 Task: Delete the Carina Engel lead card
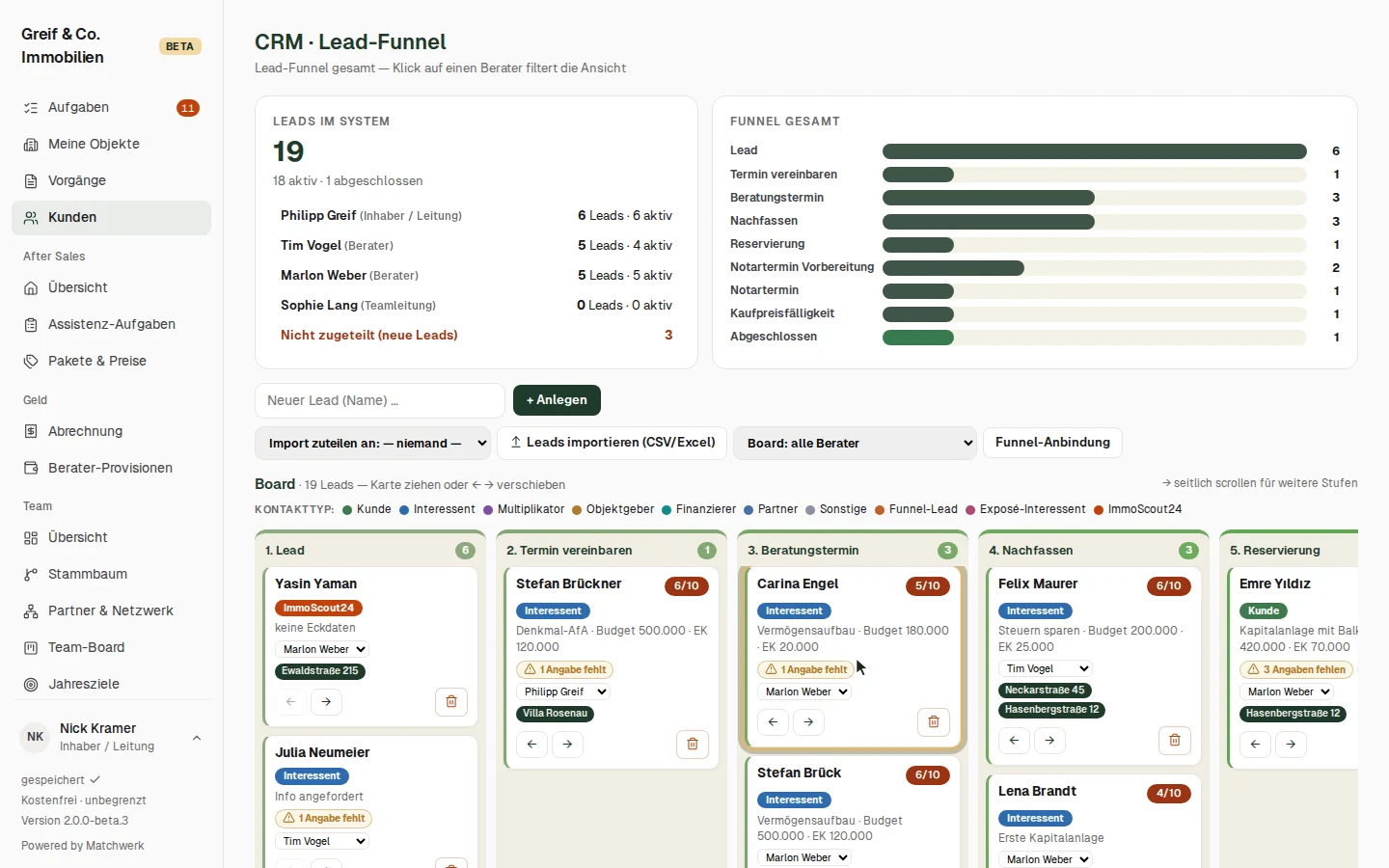pos(934,722)
